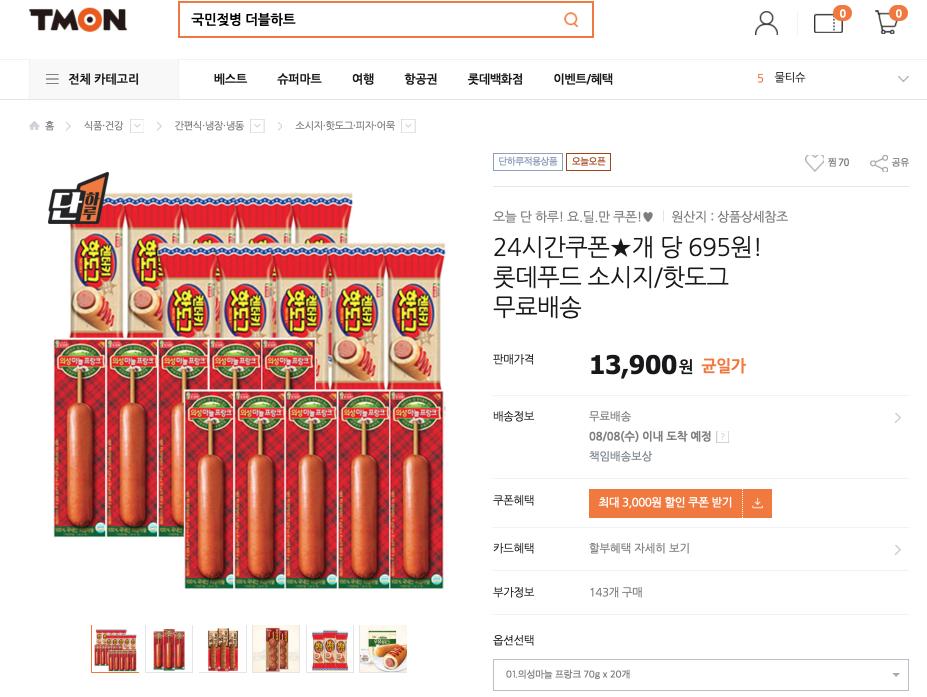The image size is (927, 697).
Task: Click the TMON logo
Action: [78, 20]
